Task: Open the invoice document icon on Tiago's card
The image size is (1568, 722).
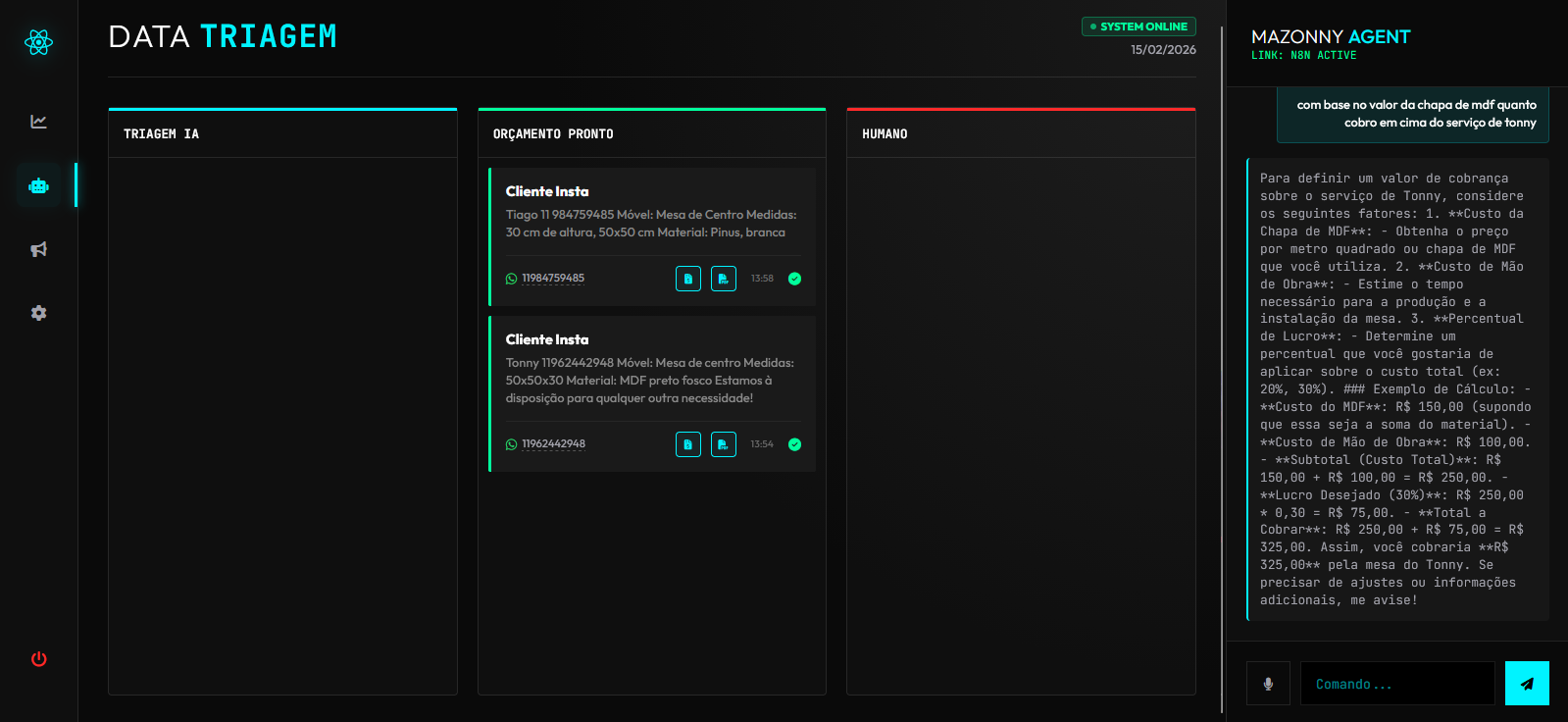Action: pos(688,279)
